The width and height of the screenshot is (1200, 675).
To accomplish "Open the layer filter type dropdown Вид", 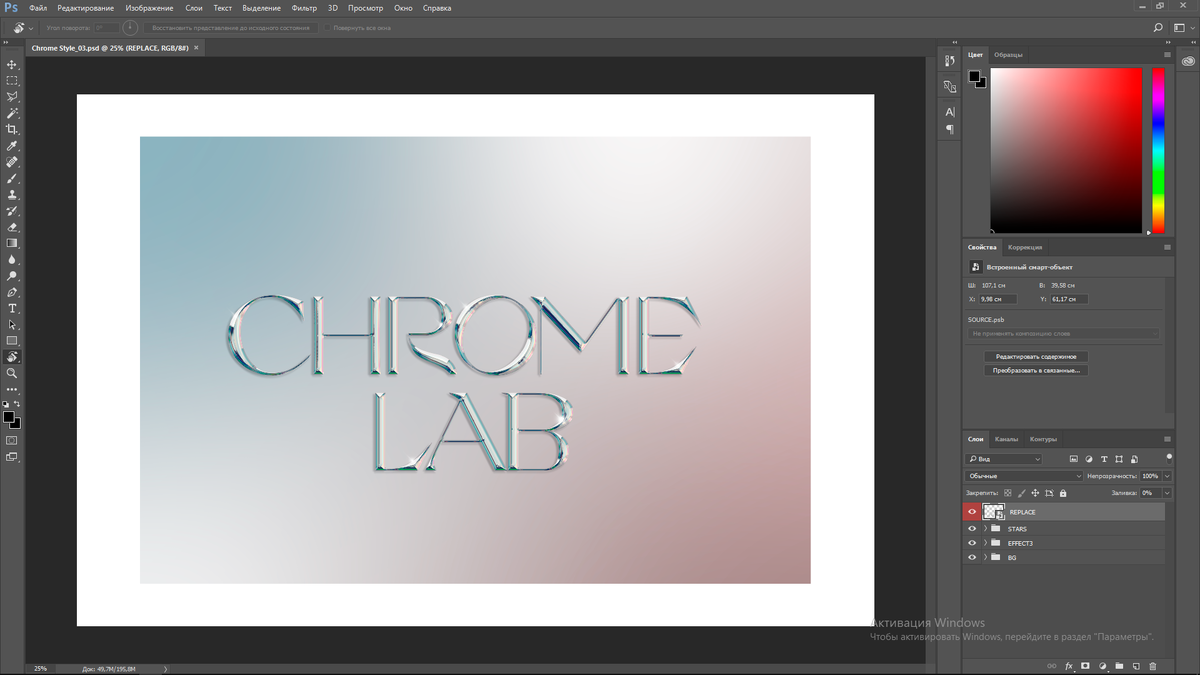I will [x=1004, y=459].
